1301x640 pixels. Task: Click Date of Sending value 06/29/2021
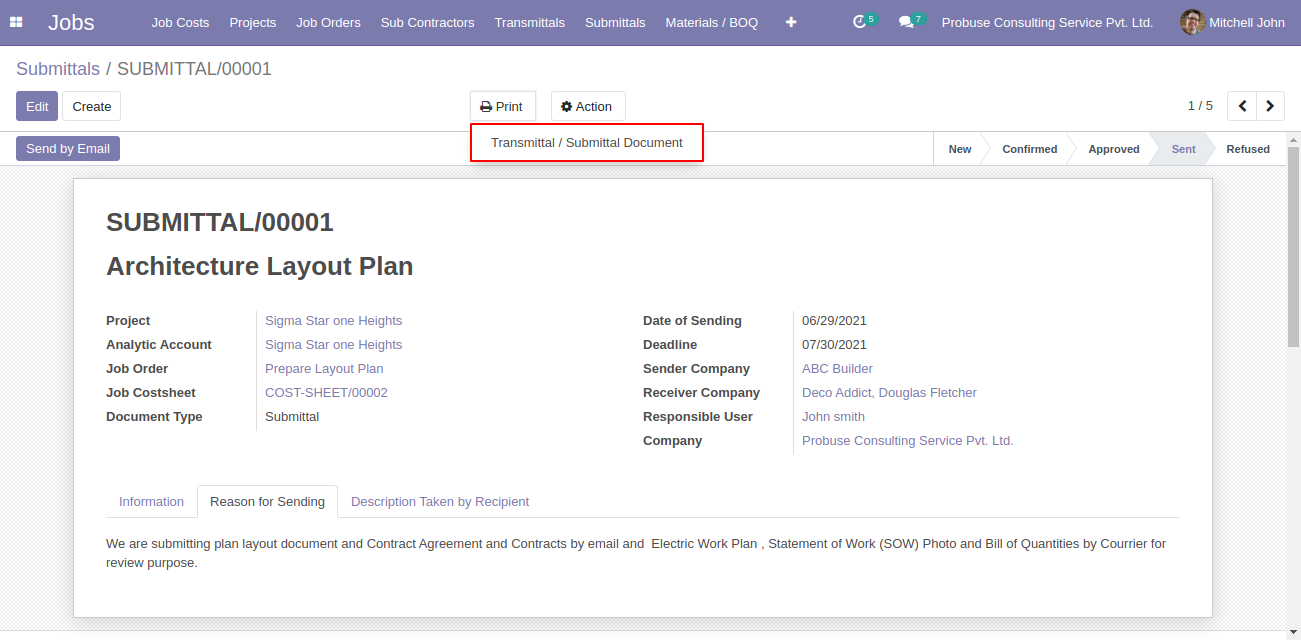click(834, 321)
